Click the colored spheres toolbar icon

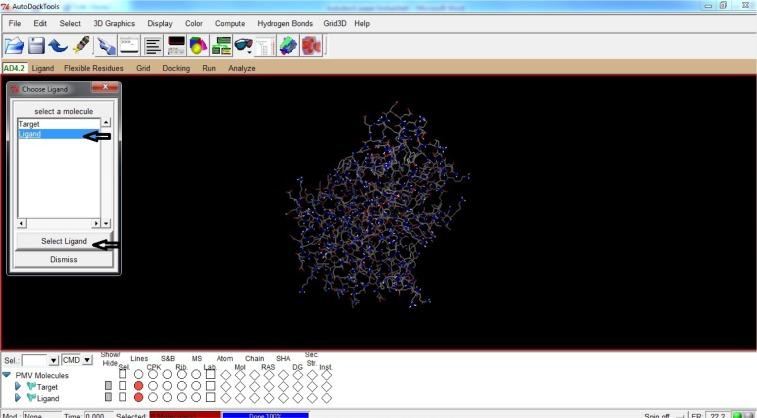196,46
